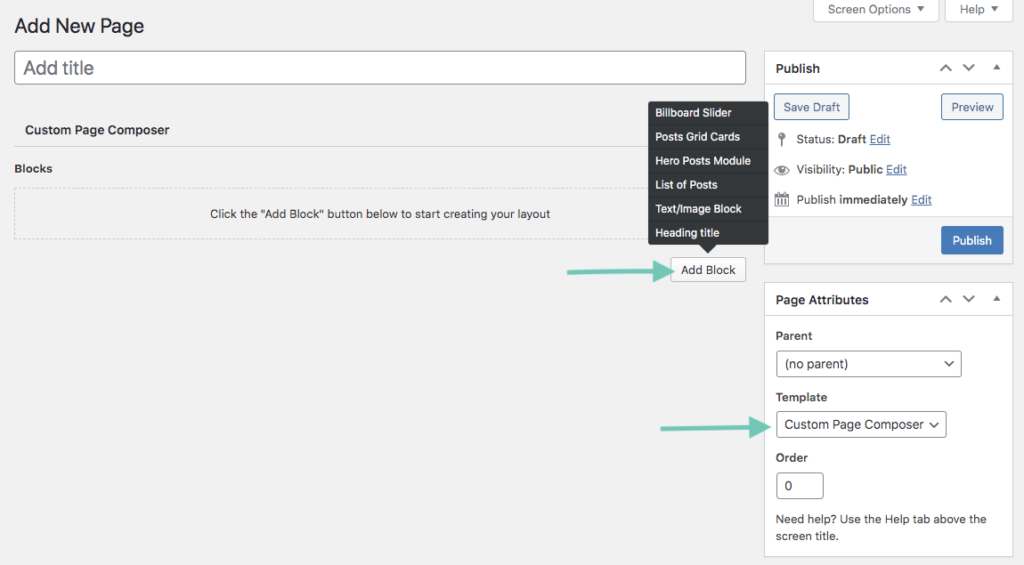1024x565 pixels.
Task: Add a Text/Image Block
Action: coord(708,209)
